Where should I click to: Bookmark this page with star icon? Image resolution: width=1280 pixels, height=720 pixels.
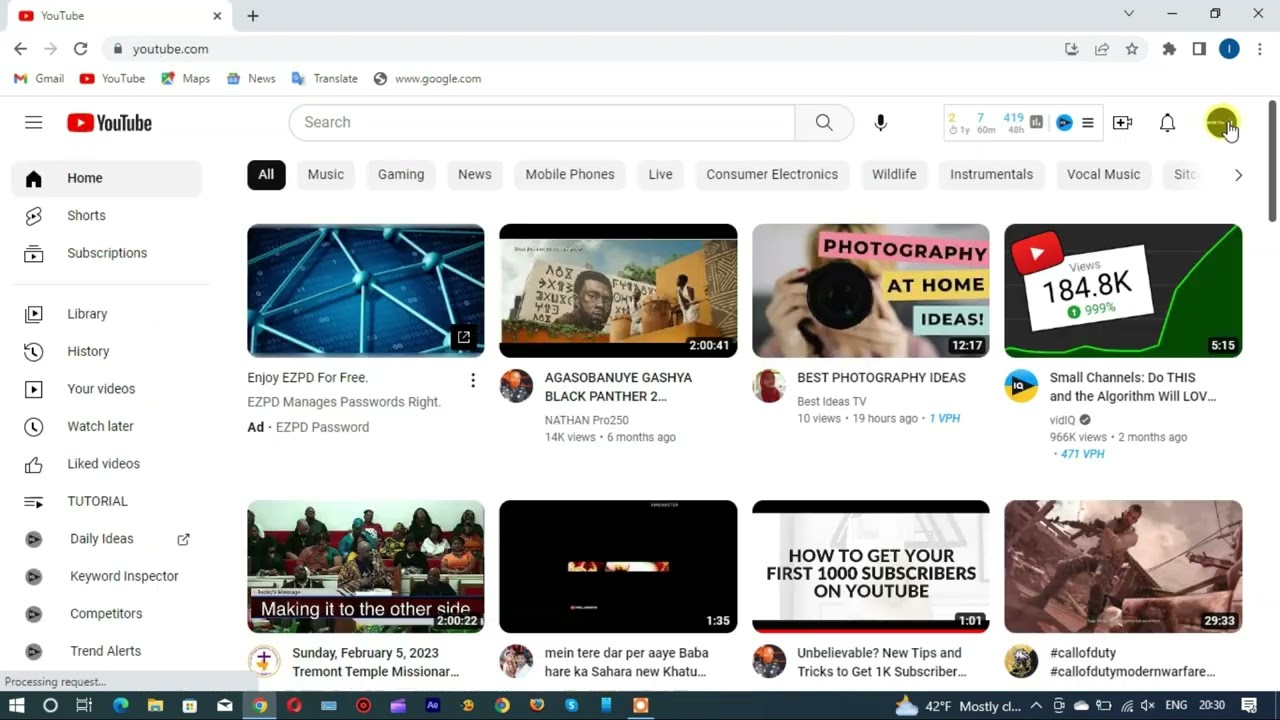click(x=1132, y=49)
